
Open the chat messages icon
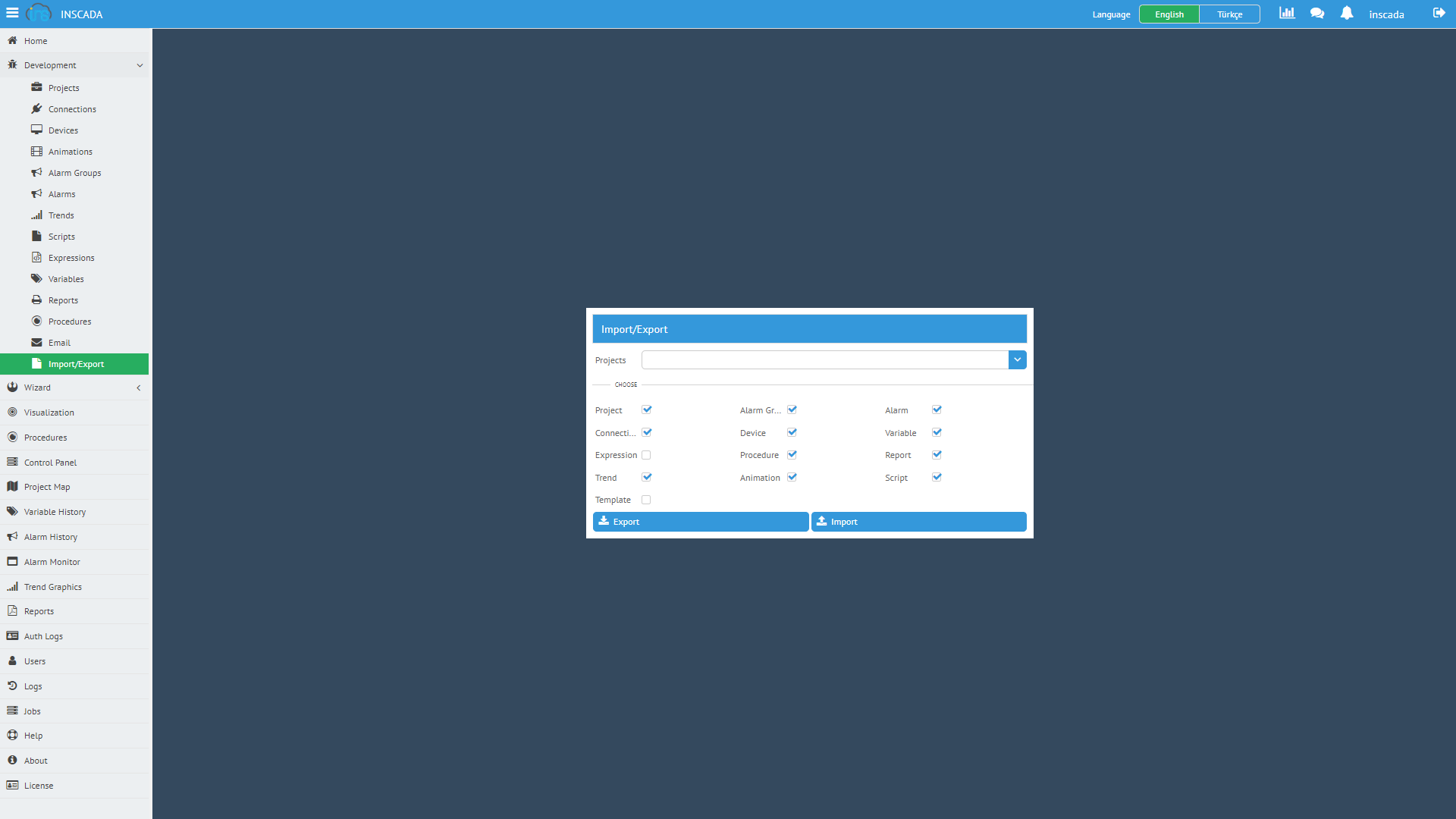[x=1317, y=13]
